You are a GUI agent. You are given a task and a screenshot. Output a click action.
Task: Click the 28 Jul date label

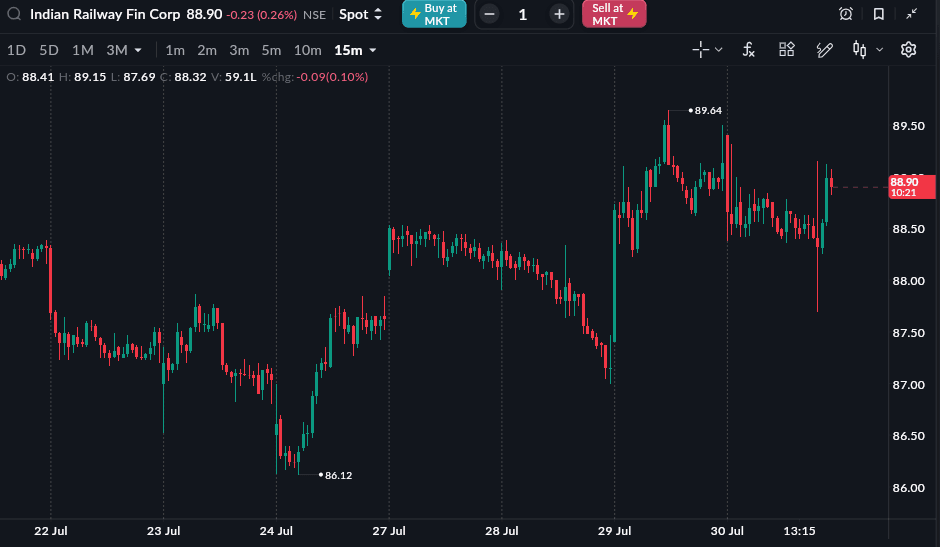(502, 531)
